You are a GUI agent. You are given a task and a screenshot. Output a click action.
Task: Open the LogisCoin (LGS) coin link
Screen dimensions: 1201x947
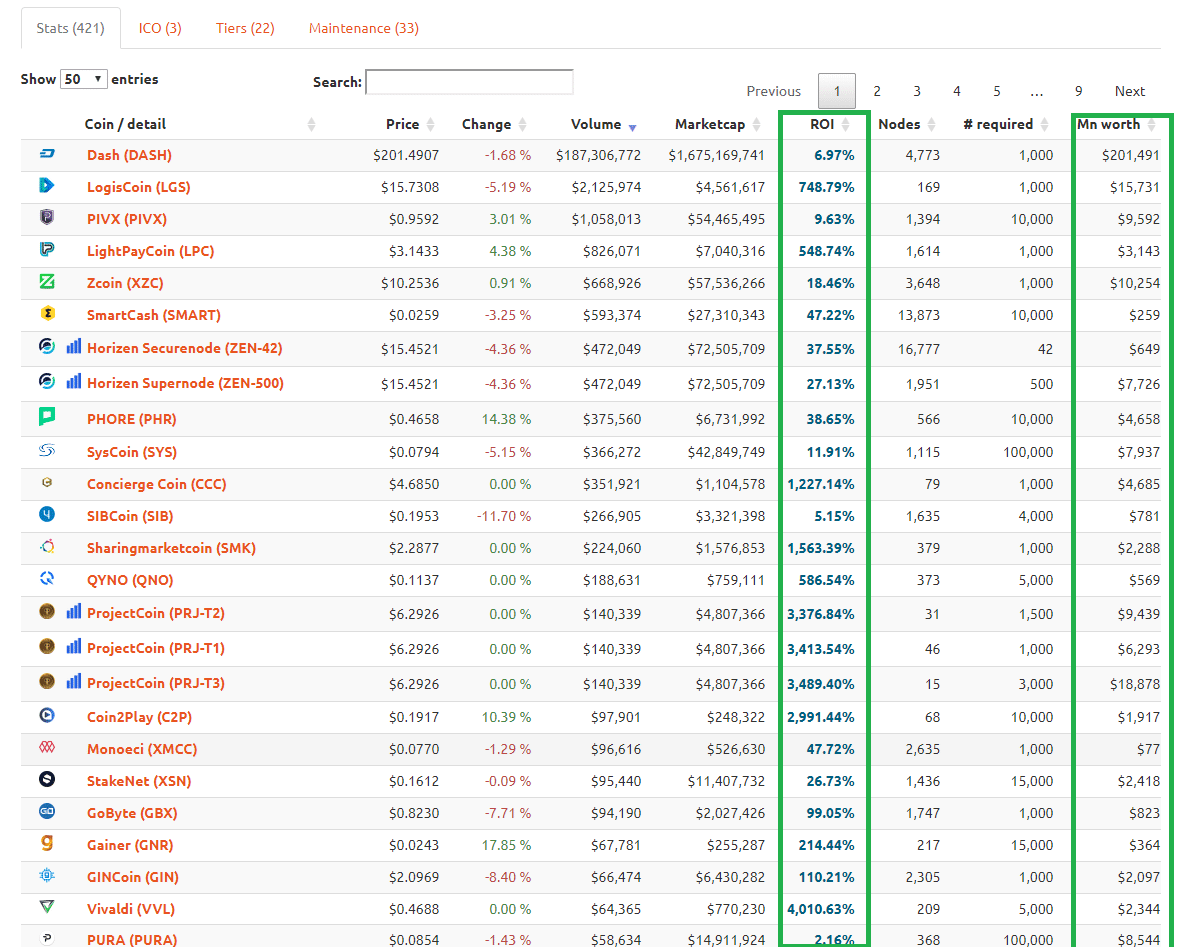[138, 187]
